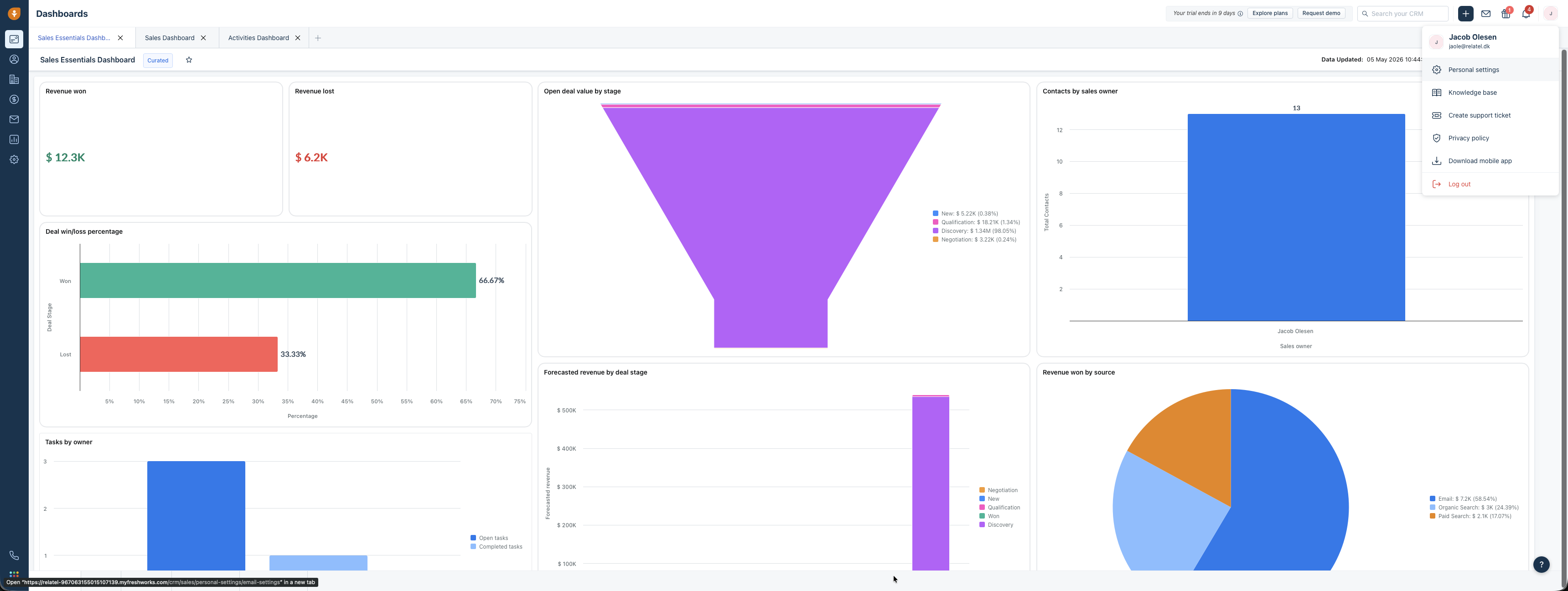The height and width of the screenshot is (591, 1568).
Task: Click the help question mark button
Action: (1541, 565)
